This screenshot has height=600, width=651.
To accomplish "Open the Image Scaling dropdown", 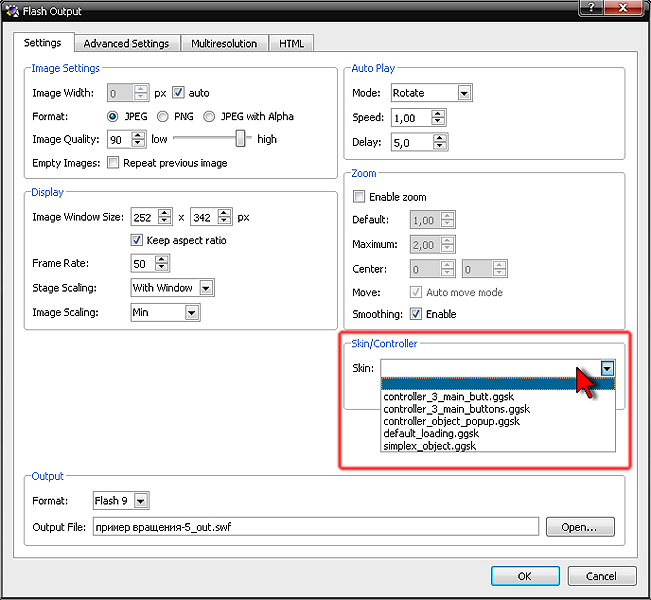I will [191, 312].
